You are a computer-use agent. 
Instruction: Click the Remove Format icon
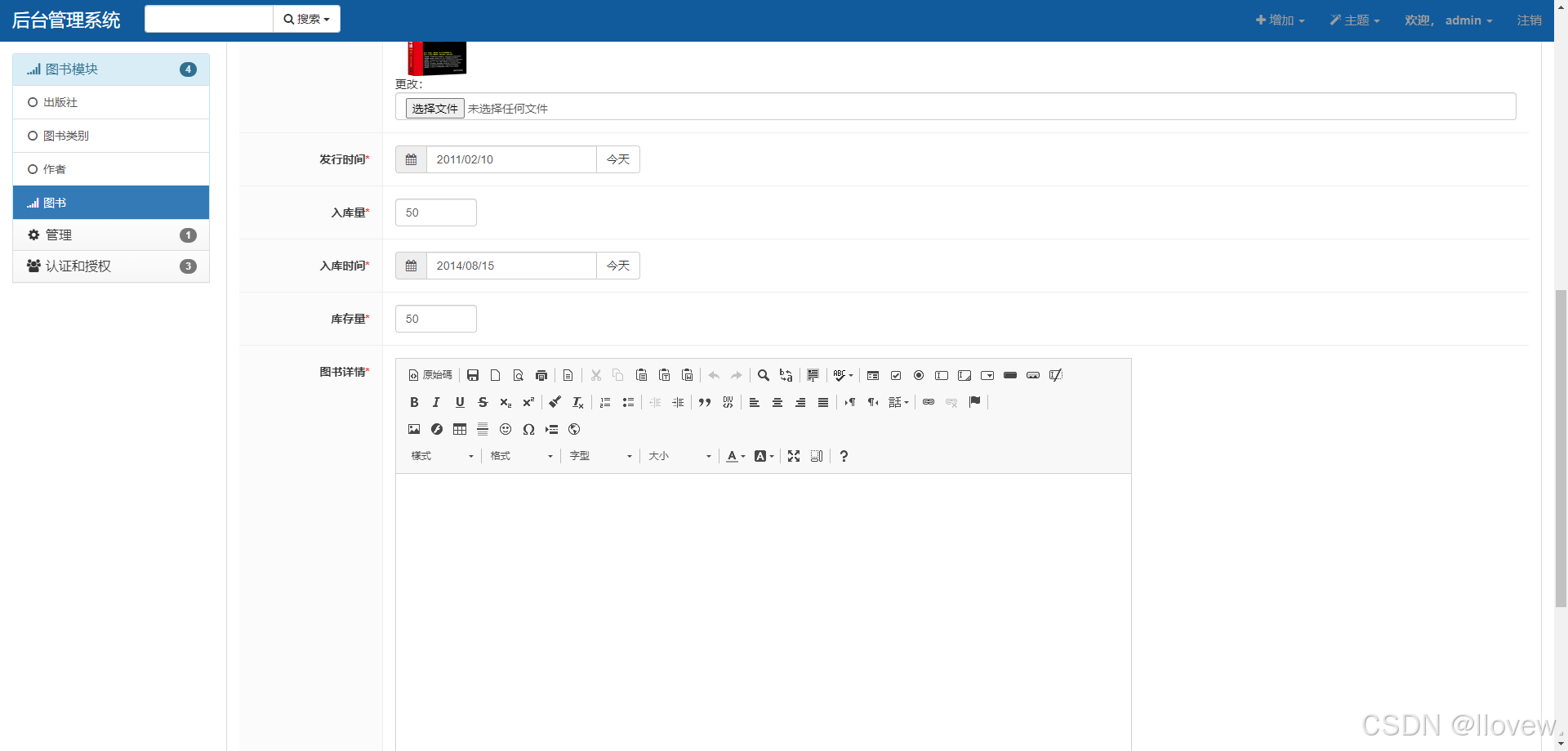pos(578,402)
